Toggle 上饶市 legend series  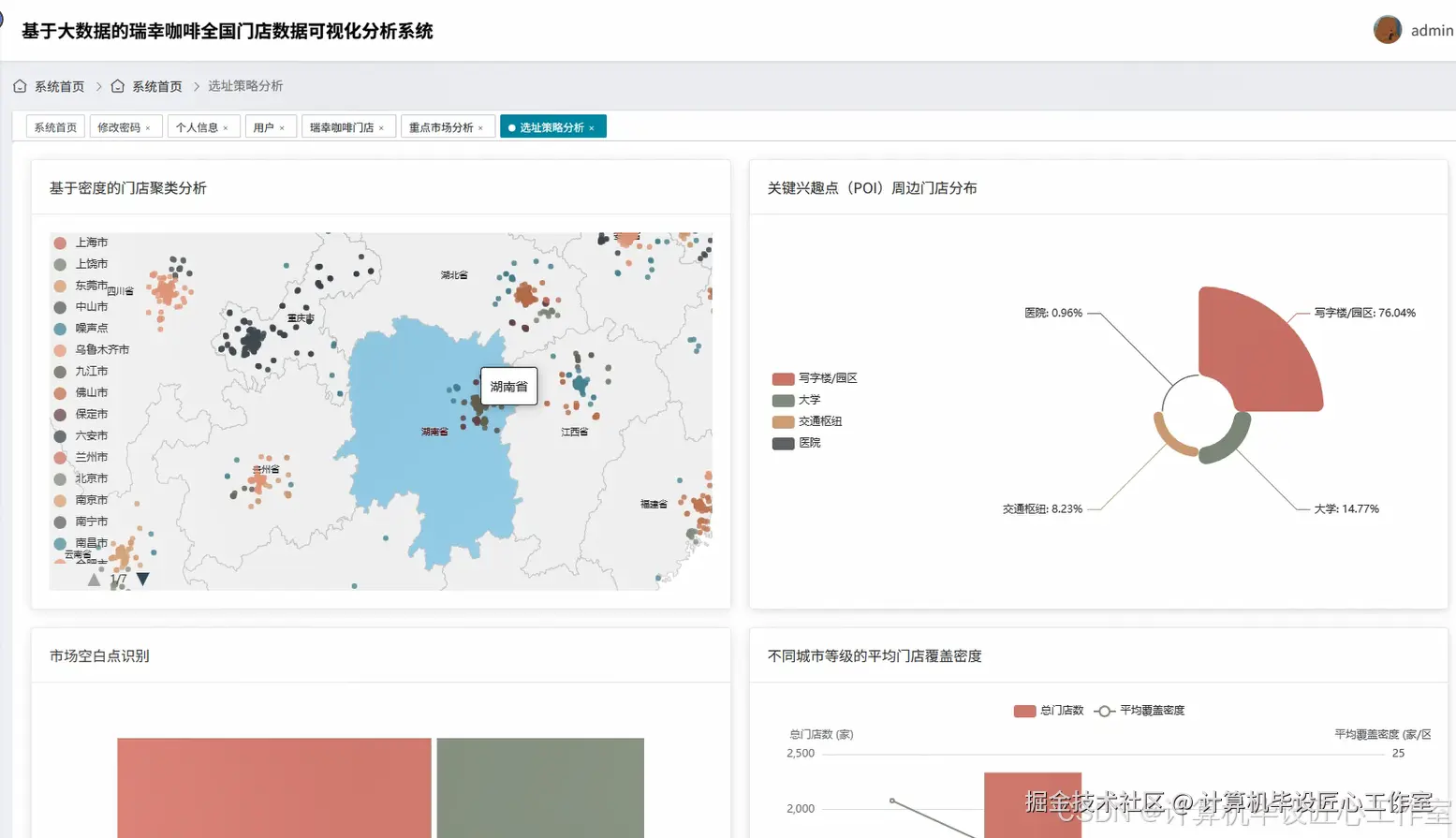(x=81, y=264)
